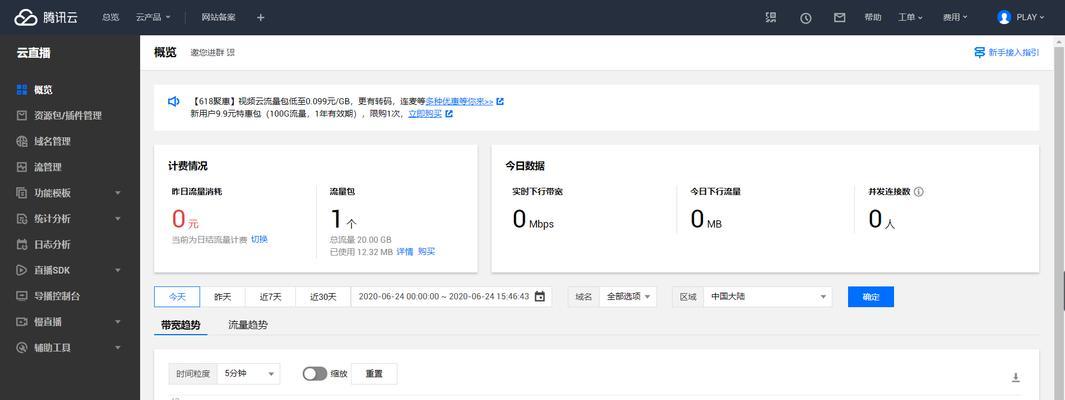Click the 统计分析 sidebar icon
This screenshot has width=1065, height=400.
22,219
